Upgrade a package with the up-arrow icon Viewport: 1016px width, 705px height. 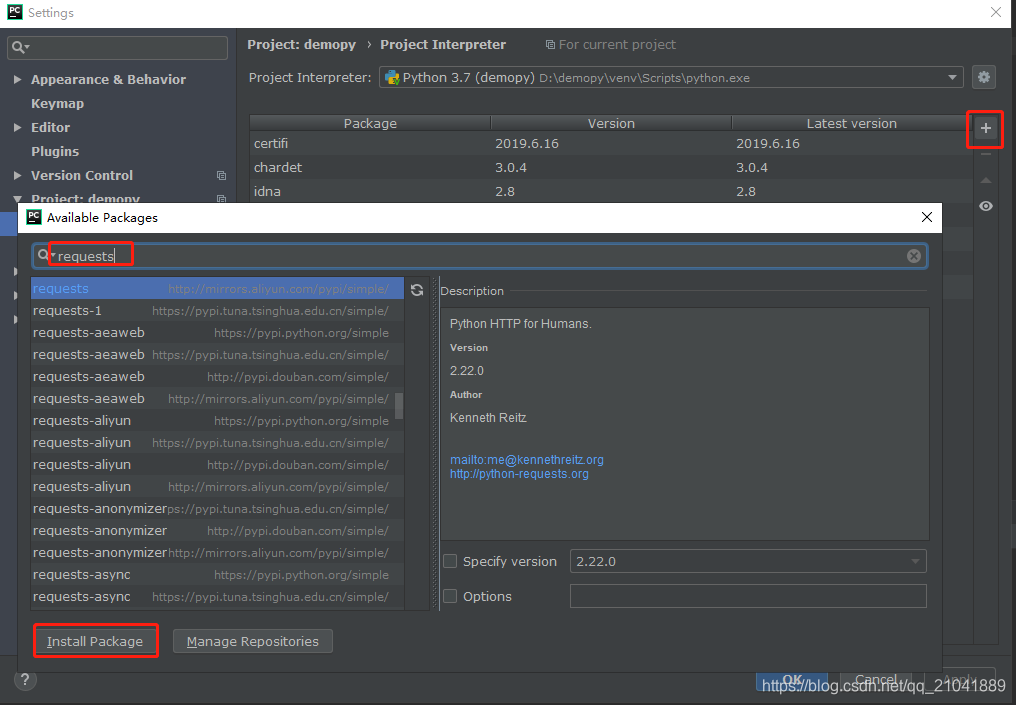pos(985,180)
